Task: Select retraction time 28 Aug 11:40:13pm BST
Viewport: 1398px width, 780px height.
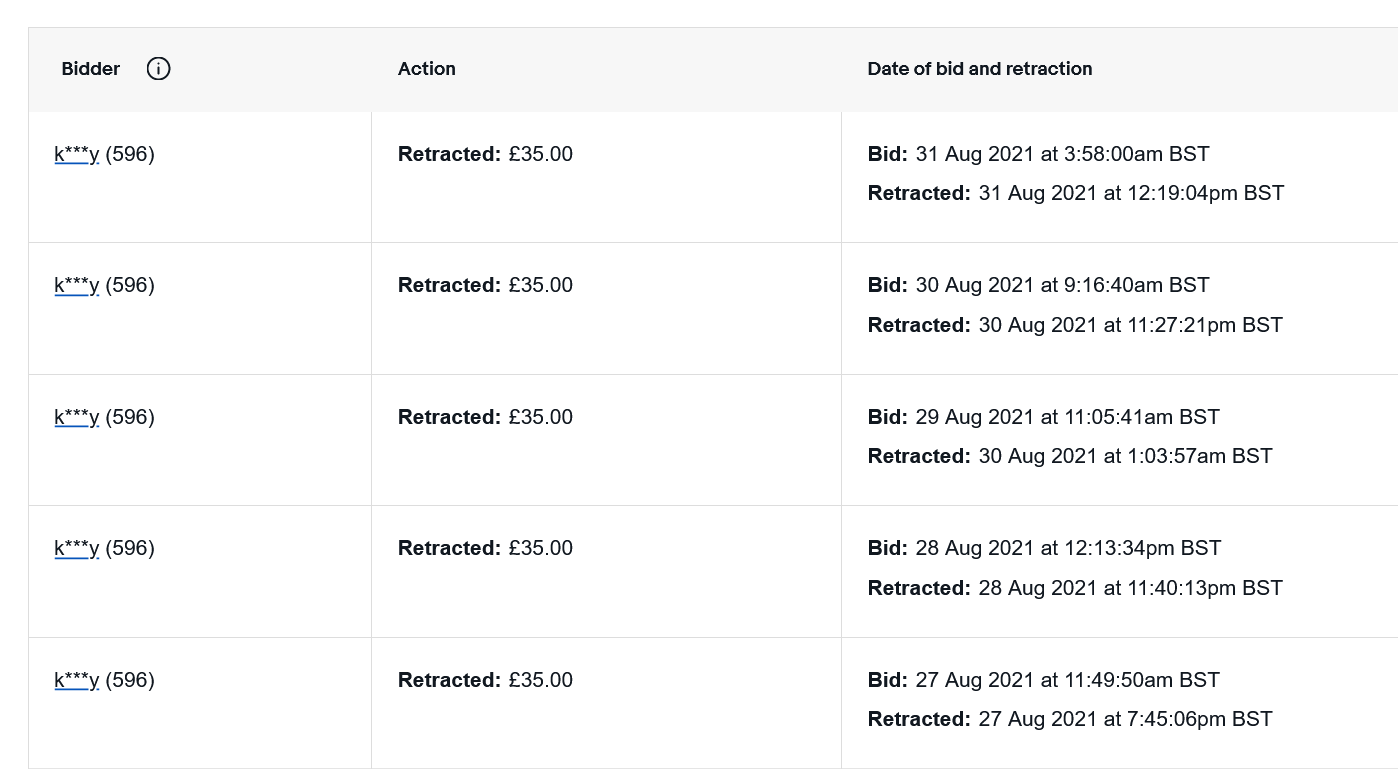Action: [x=1130, y=588]
